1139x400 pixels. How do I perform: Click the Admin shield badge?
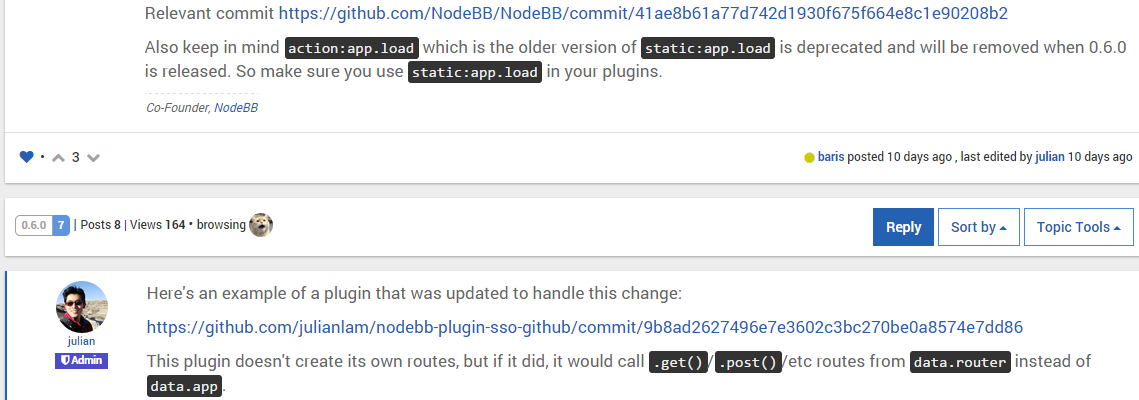point(82,360)
